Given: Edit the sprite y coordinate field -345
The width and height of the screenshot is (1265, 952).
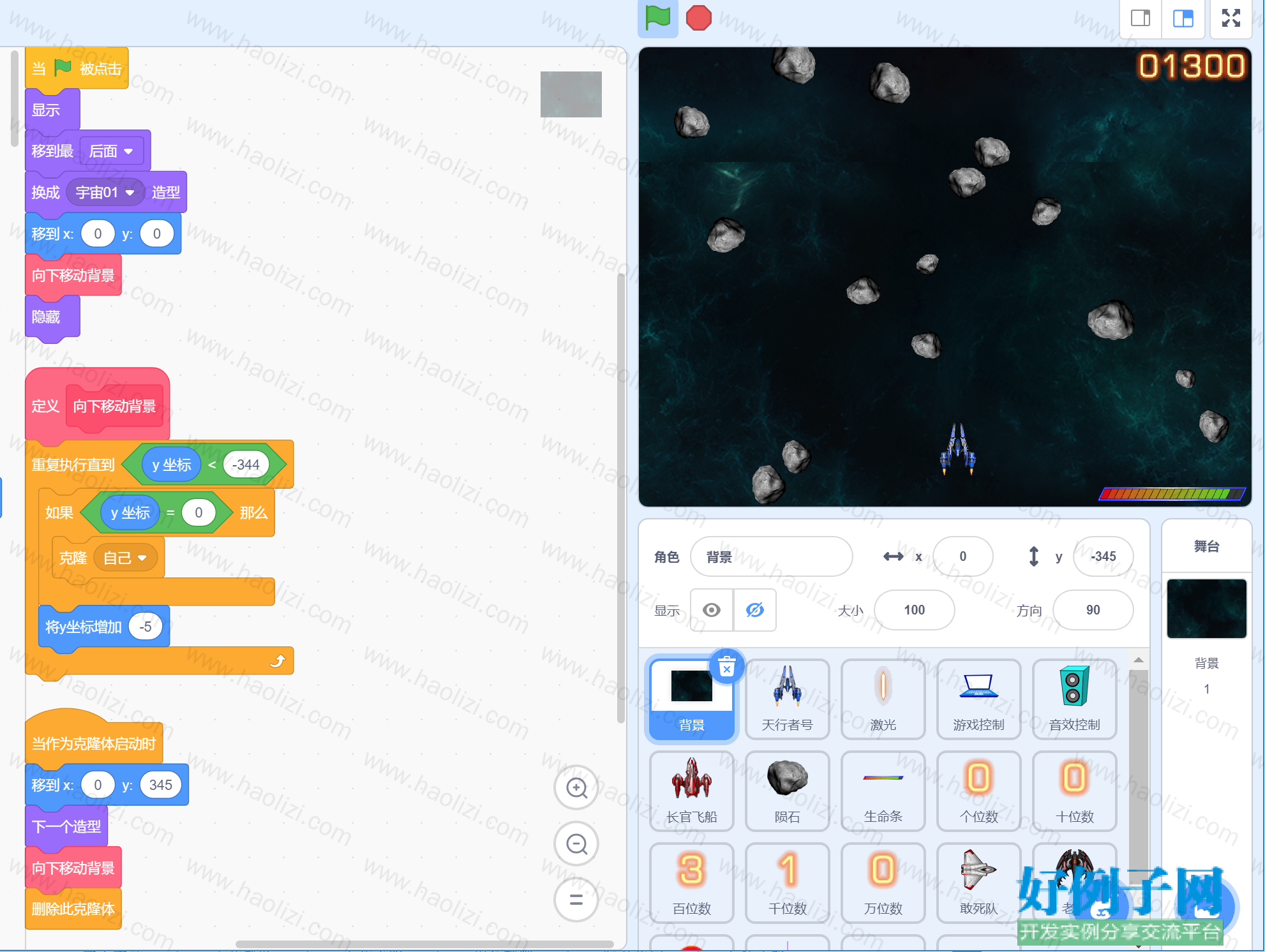Looking at the screenshot, I should [x=1103, y=556].
